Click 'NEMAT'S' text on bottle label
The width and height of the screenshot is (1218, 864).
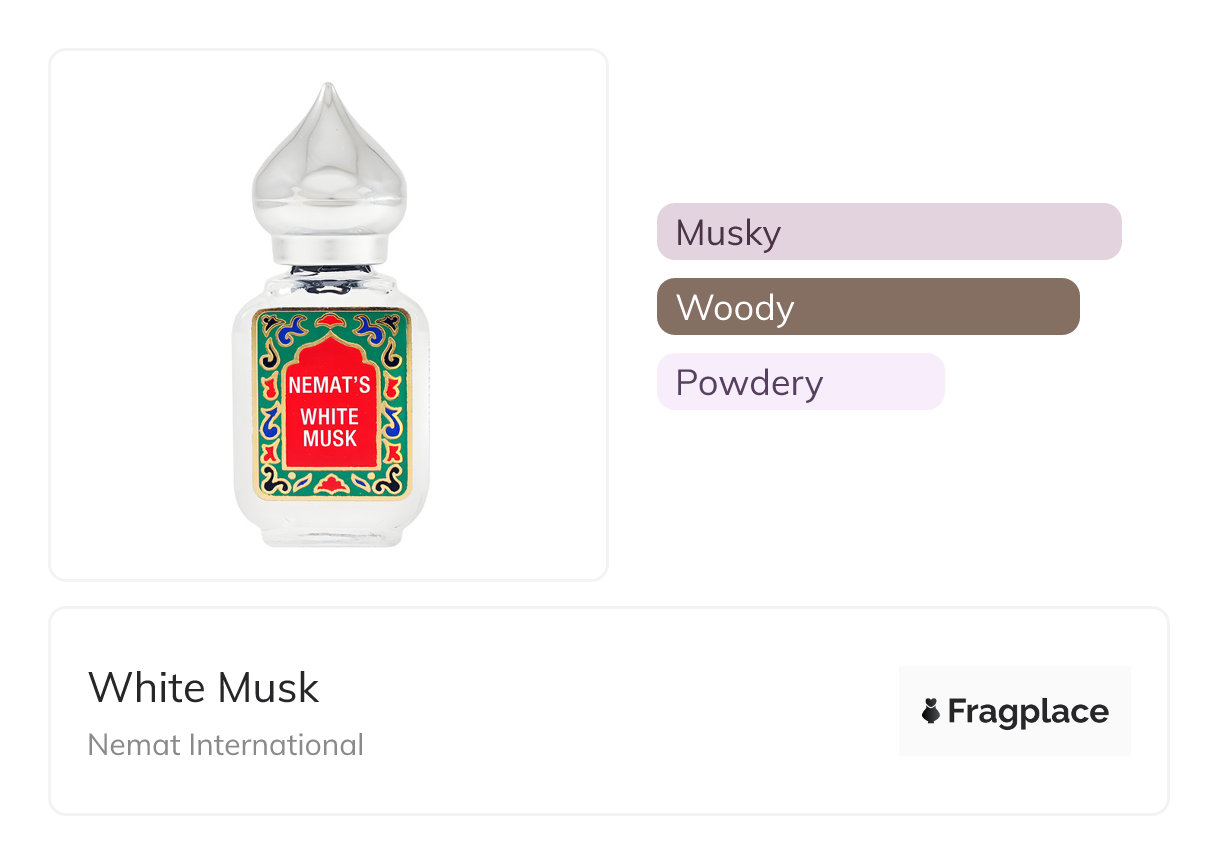coord(329,385)
